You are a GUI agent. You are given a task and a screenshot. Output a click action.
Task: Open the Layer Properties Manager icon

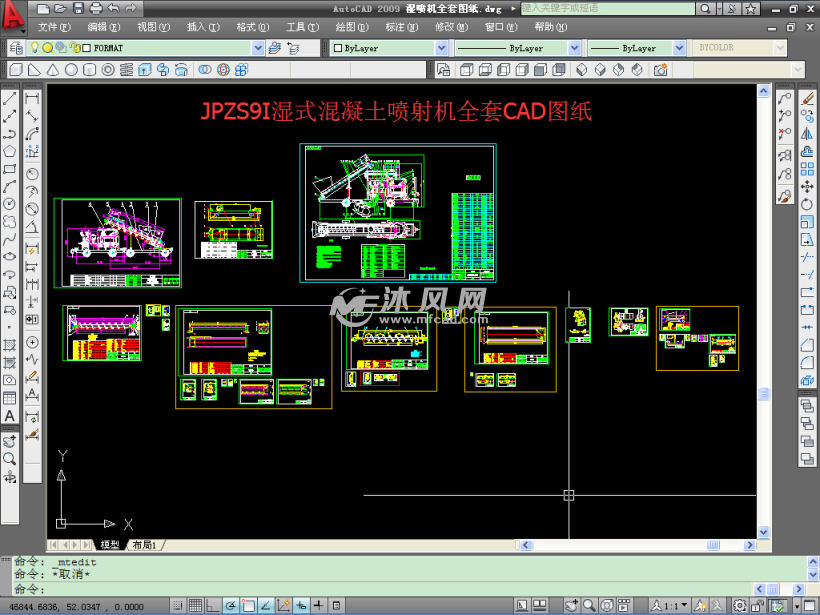16,47
